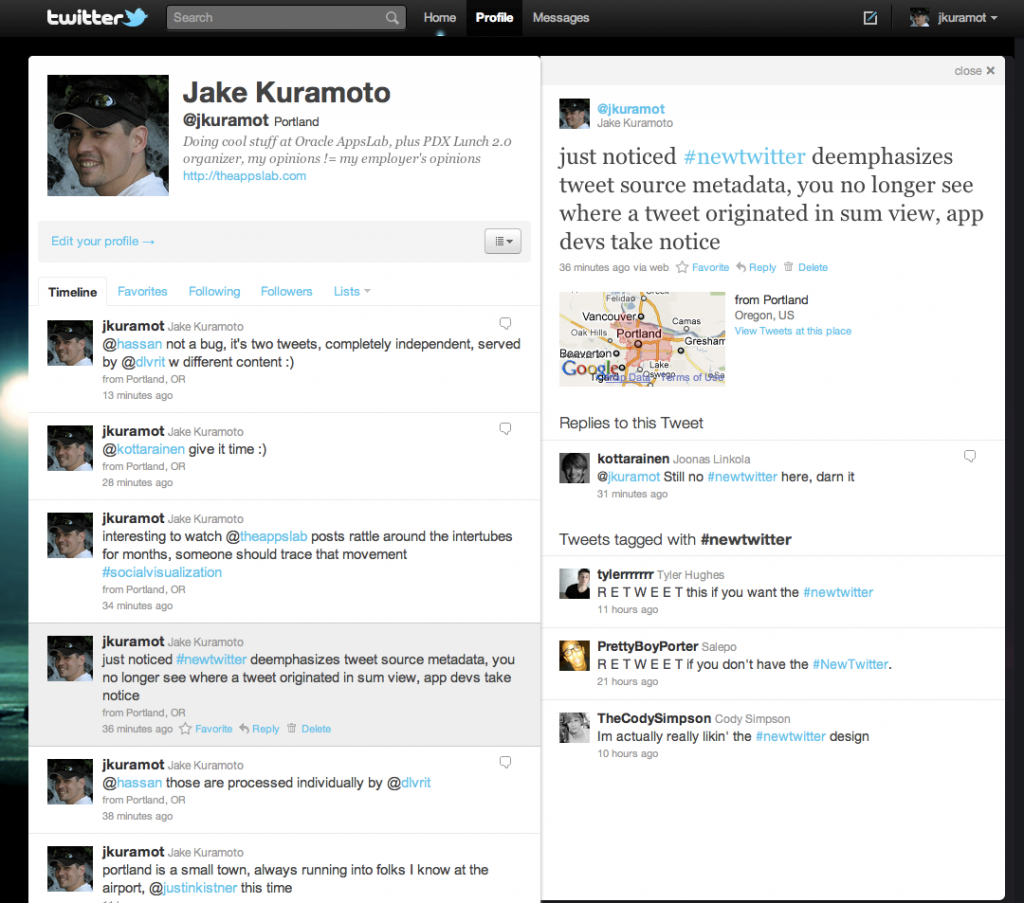Click '36 minutes ago via web' timestamp
The image size is (1024, 903).
pos(613,267)
